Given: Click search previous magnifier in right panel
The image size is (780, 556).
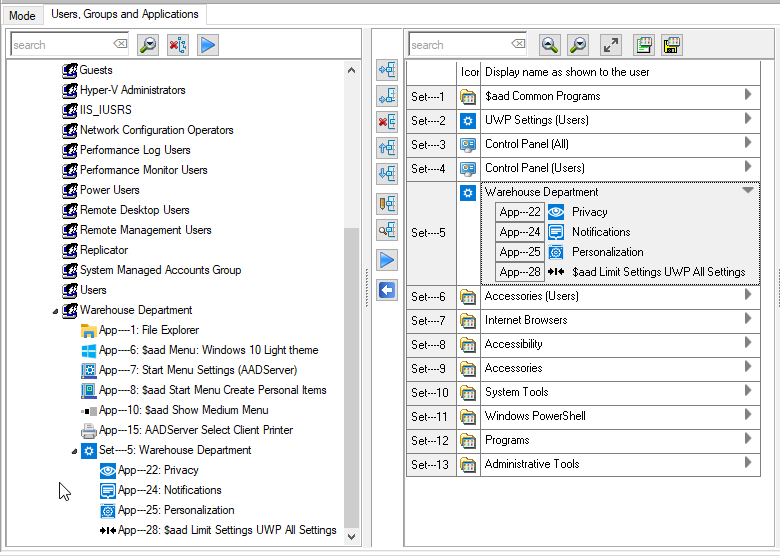Looking at the screenshot, I should pos(549,45).
